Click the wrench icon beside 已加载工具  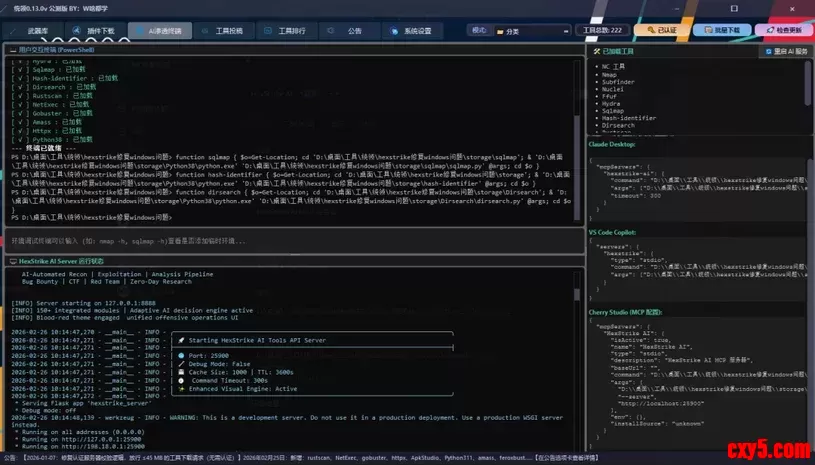pyautogui.click(x=598, y=50)
